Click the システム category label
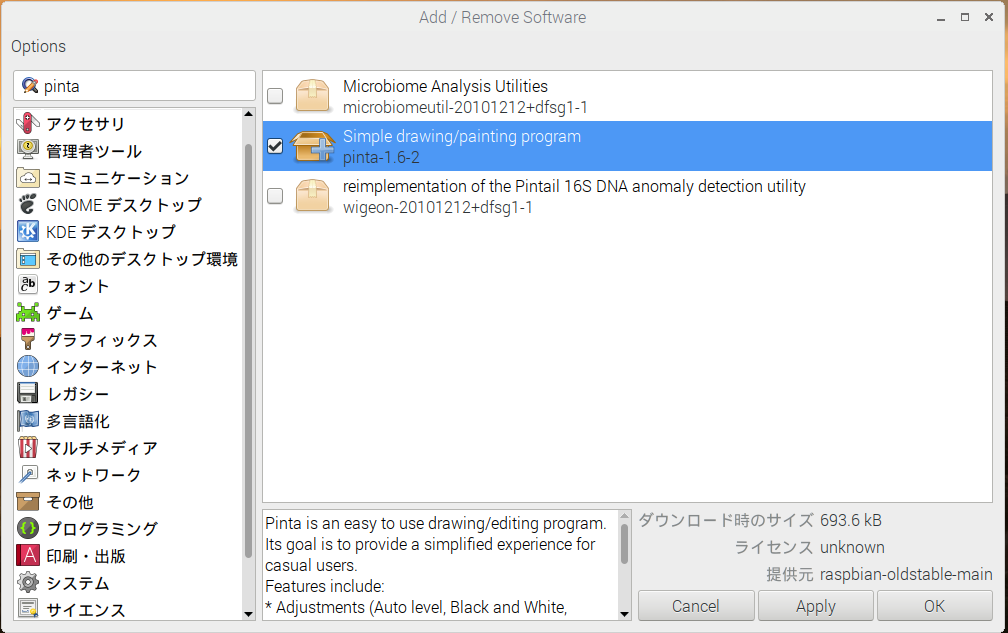The image size is (1008, 633). [x=78, y=583]
